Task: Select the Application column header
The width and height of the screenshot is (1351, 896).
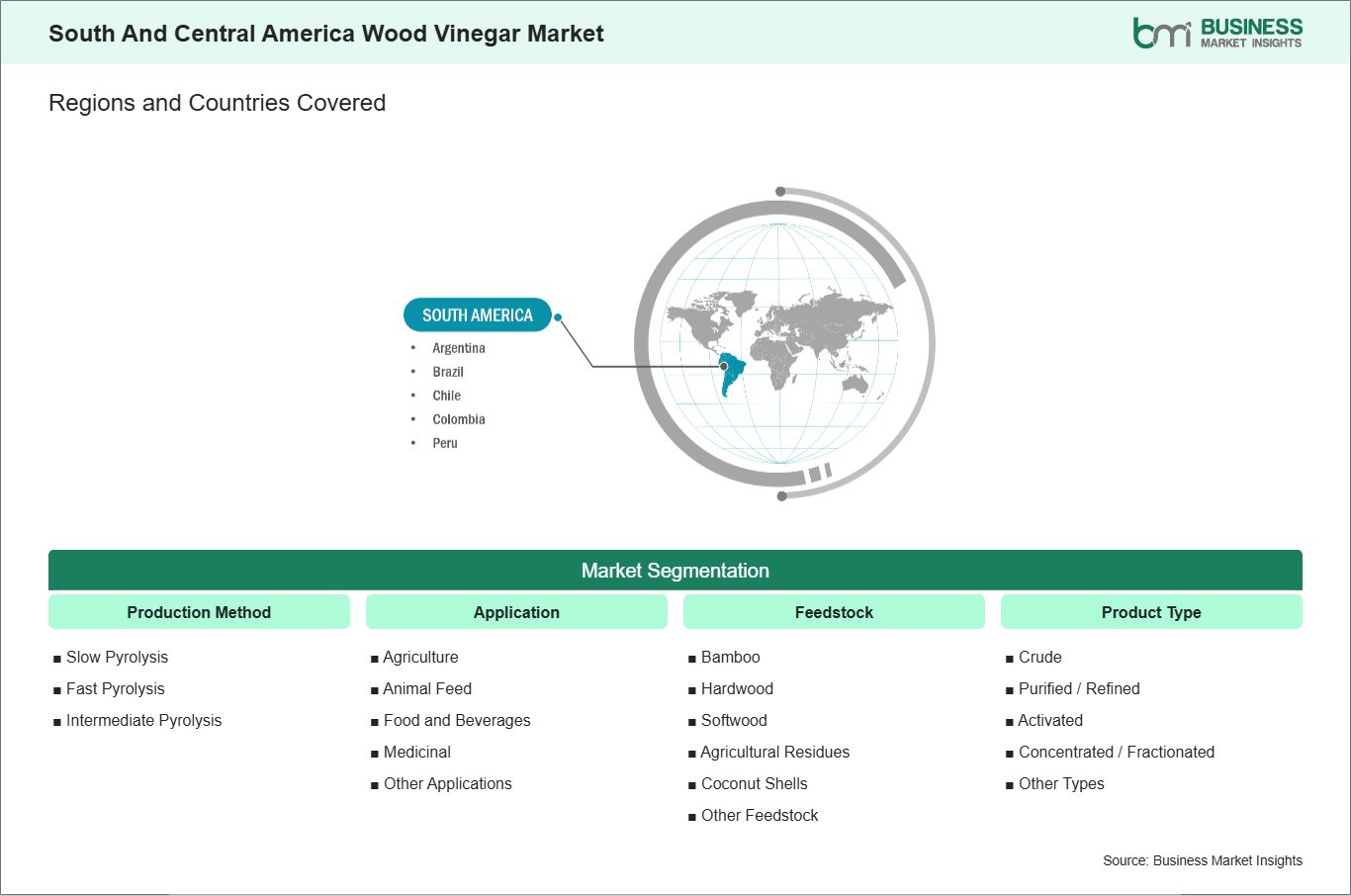Action: coord(516,612)
